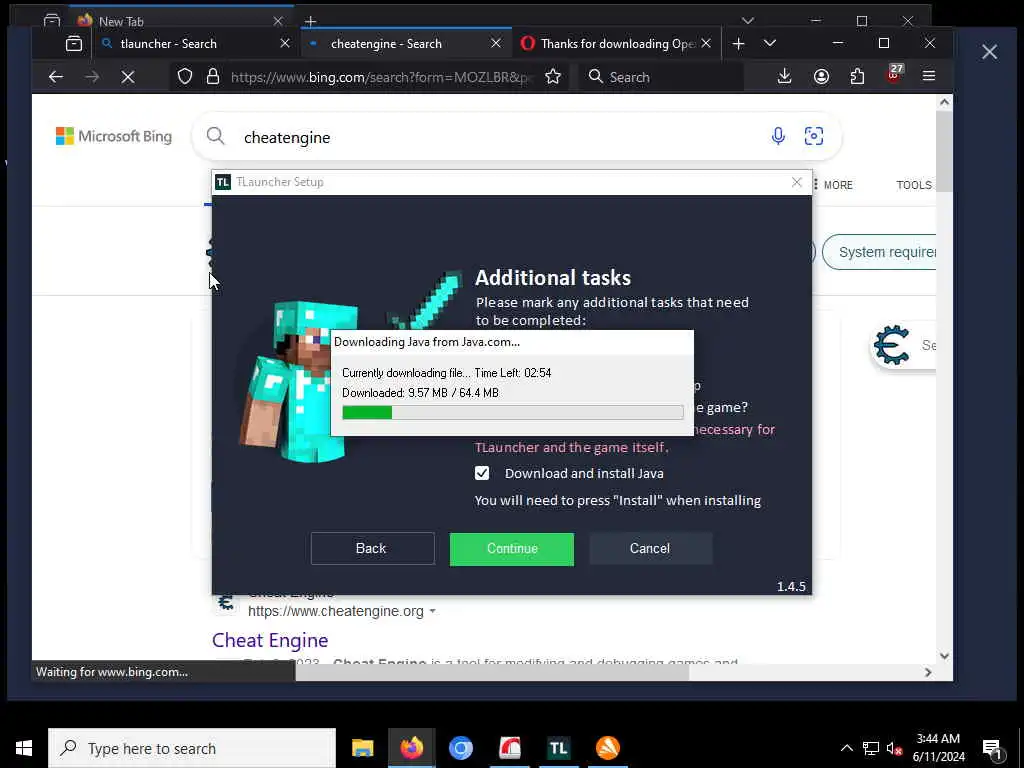Open the notification center icon

coord(992,749)
